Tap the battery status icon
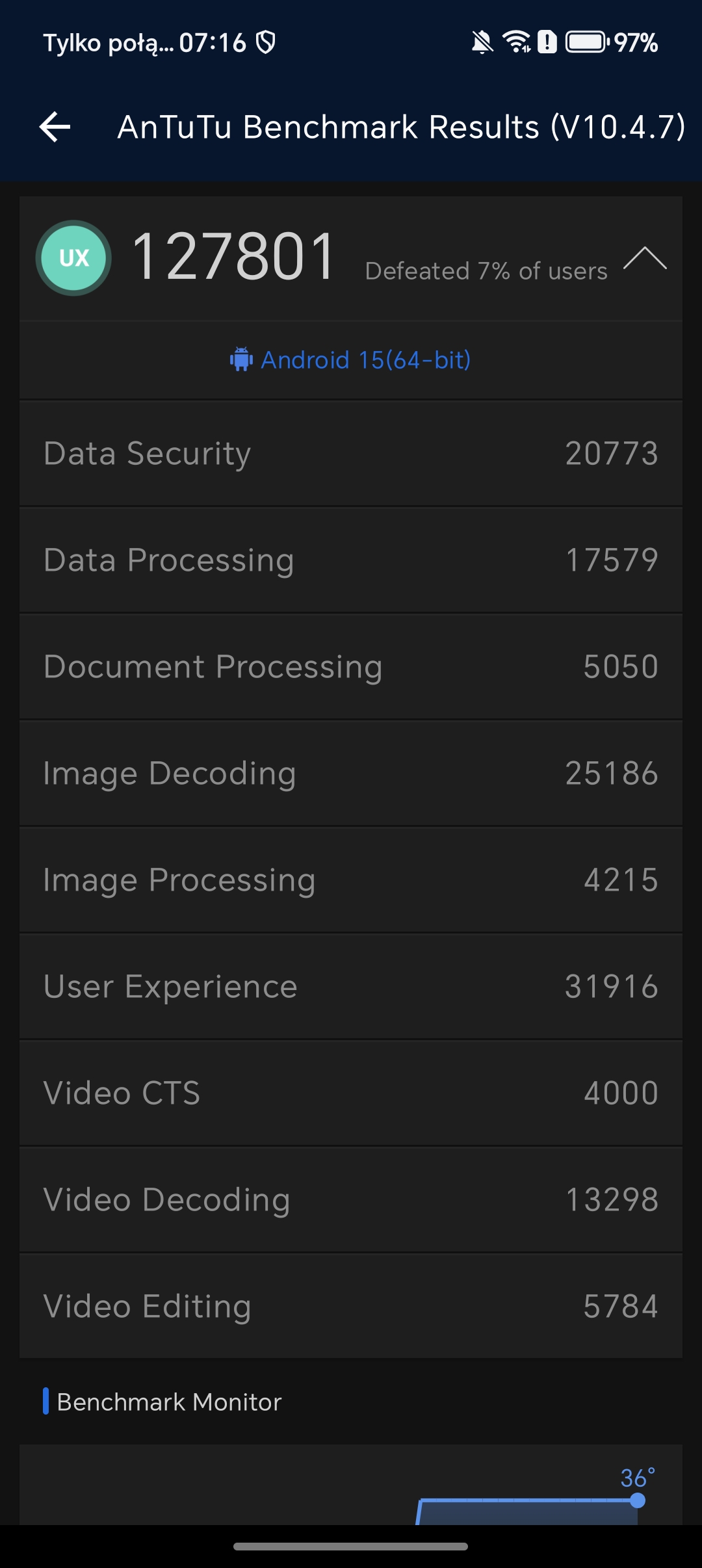This screenshot has height=1568, width=702. click(586, 42)
